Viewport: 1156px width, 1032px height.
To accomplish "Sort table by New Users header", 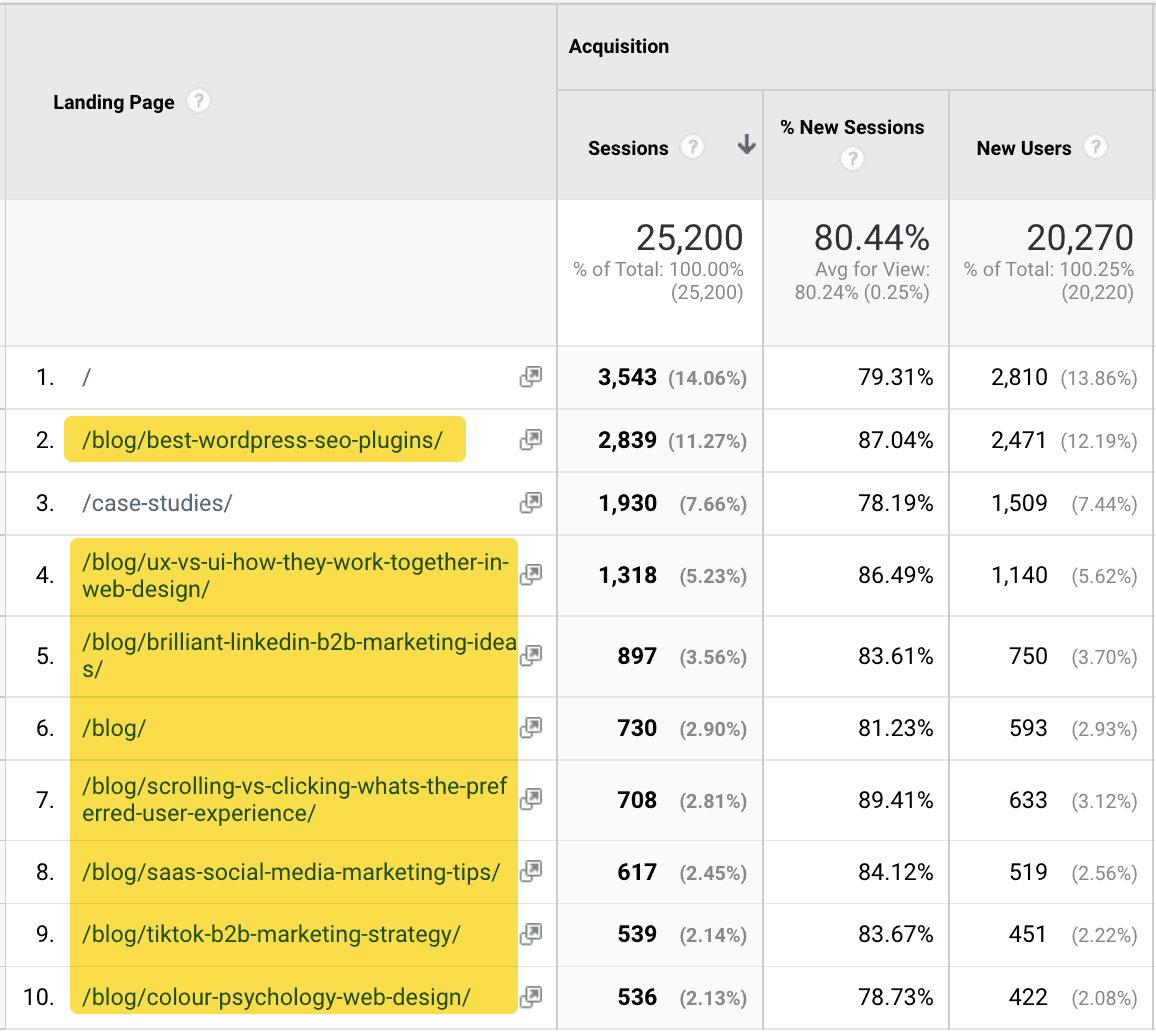I will pyautogui.click(x=1023, y=148).
